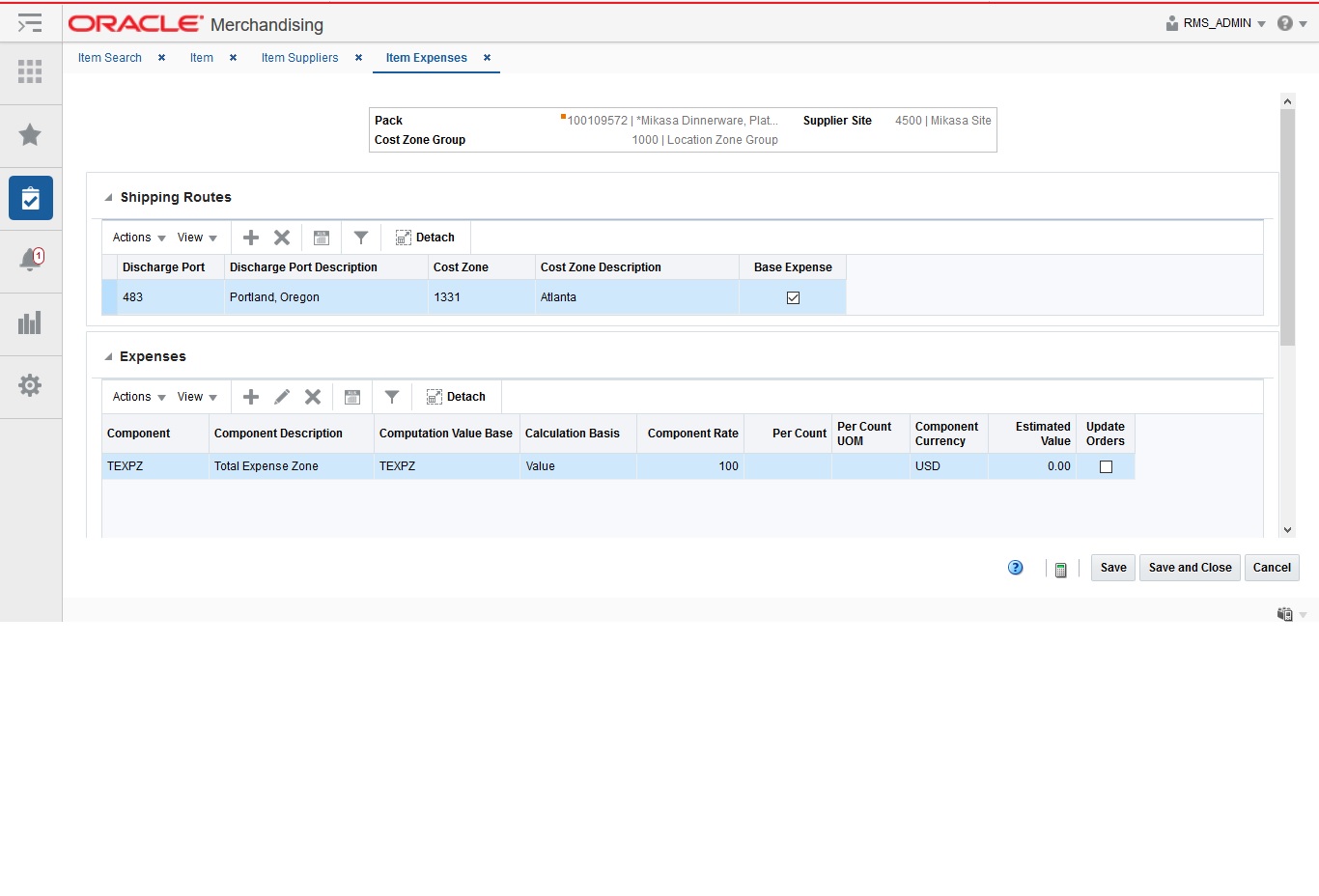The width and height of the screenshot is (1319, 896).
Task: Click the USD currency cell
Action: coord(948,466)
